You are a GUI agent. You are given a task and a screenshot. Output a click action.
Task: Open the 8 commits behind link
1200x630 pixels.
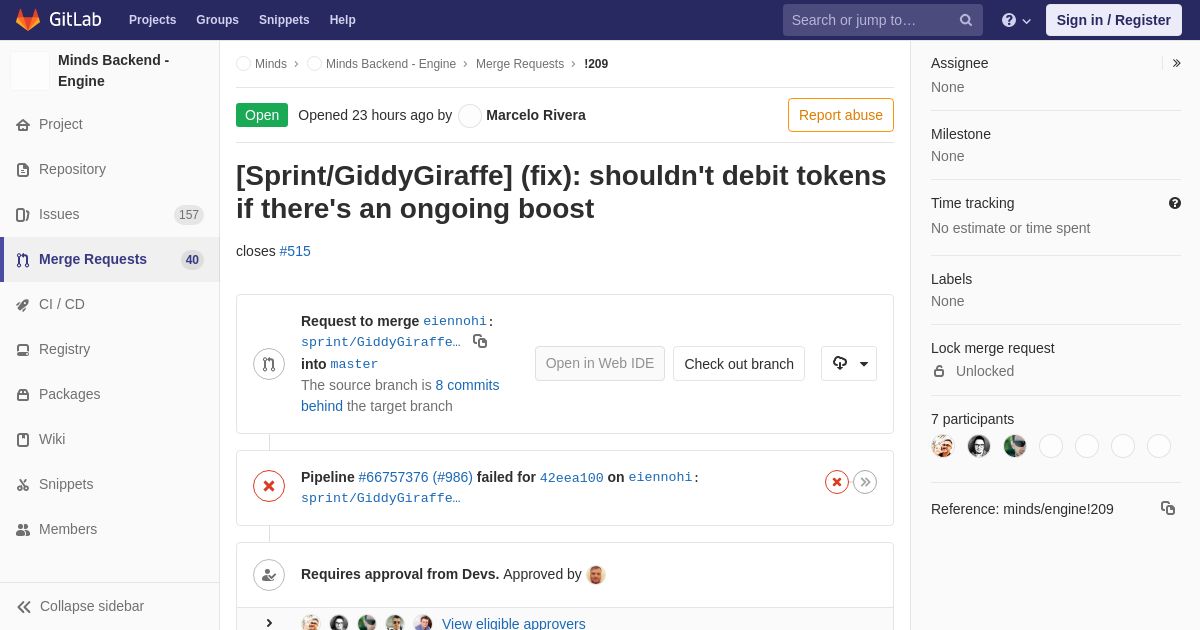(400, 395)
